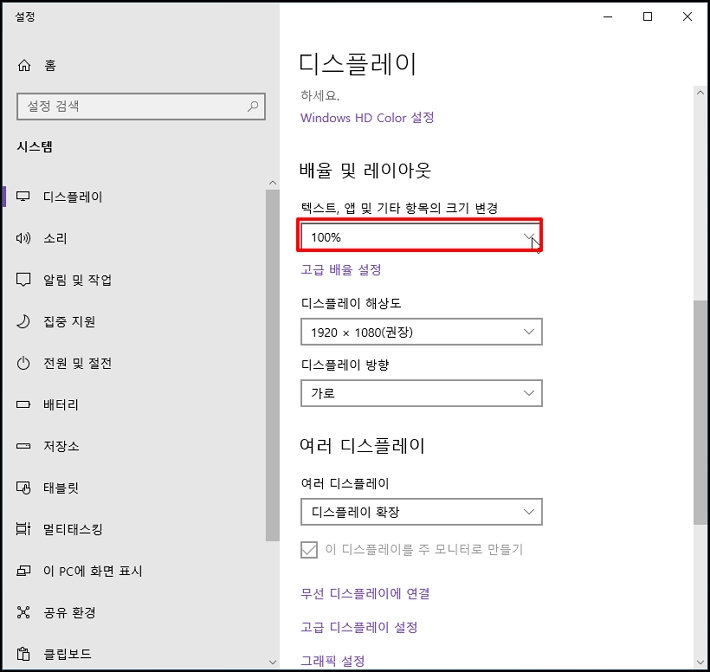Click the moon icon for 집중 지원
The width and height of the screenshot is (710, 672).
click(23, 322)
